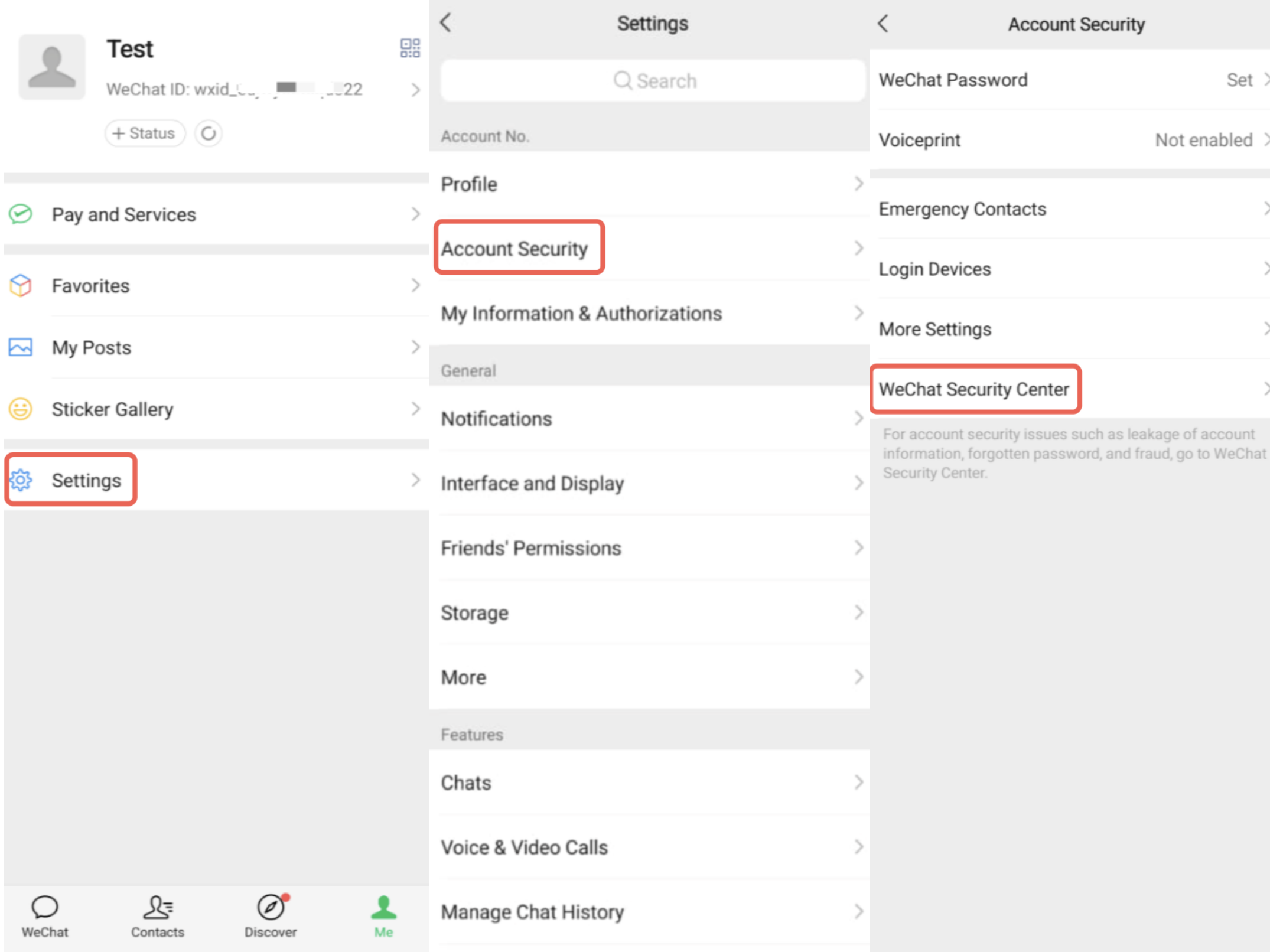Open My Posts
This screenshot has width=1270, height=952.
pos(216,347)
